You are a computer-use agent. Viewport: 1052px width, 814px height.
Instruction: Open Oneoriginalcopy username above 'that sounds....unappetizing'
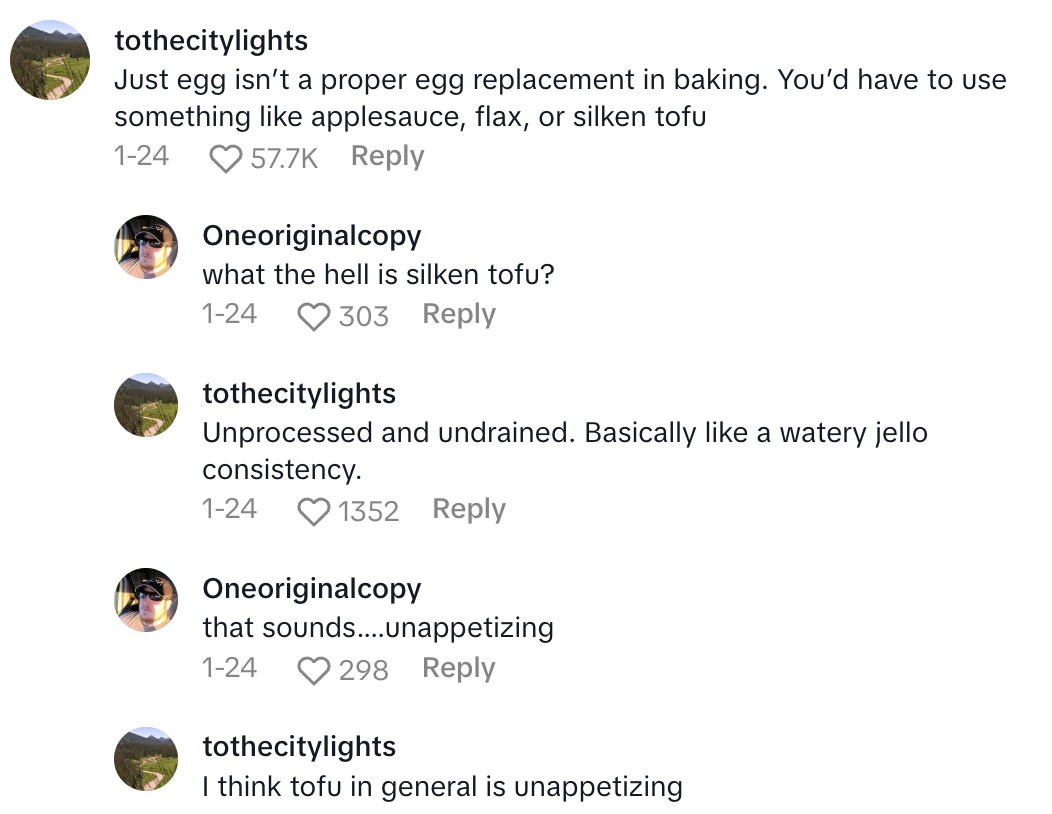point(312,588)
